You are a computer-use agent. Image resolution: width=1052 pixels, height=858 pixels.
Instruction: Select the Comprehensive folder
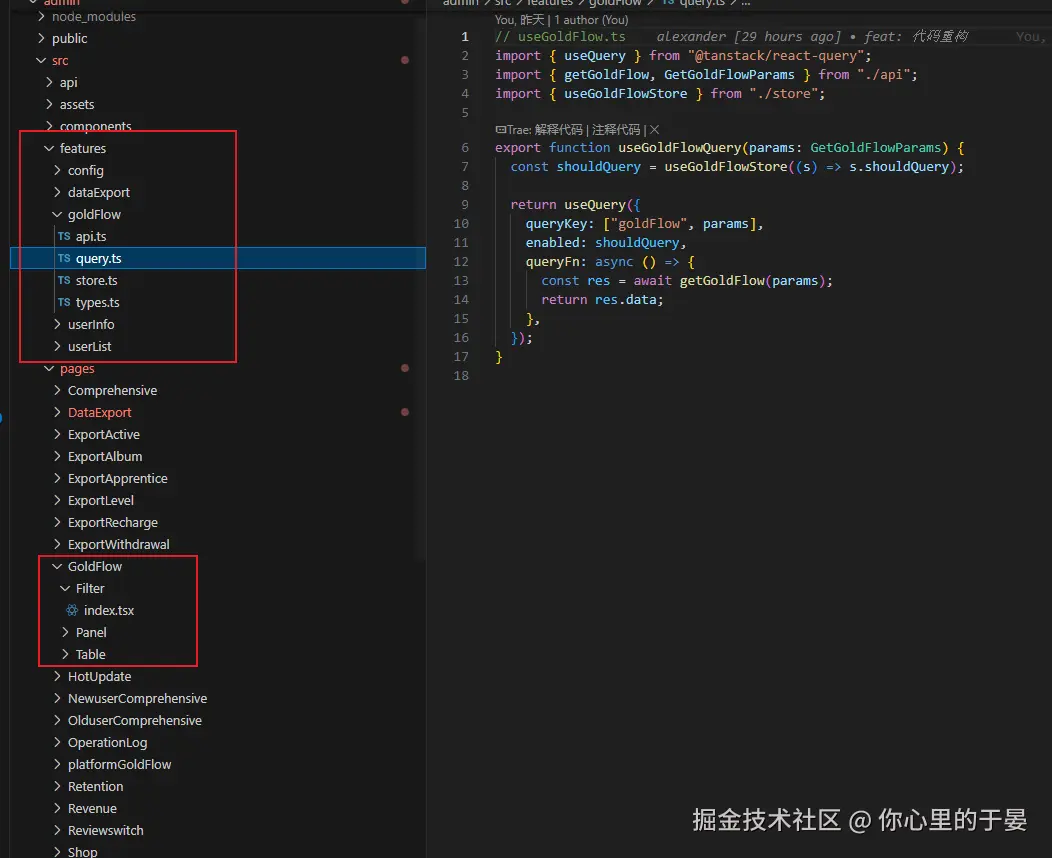point(112,390)
